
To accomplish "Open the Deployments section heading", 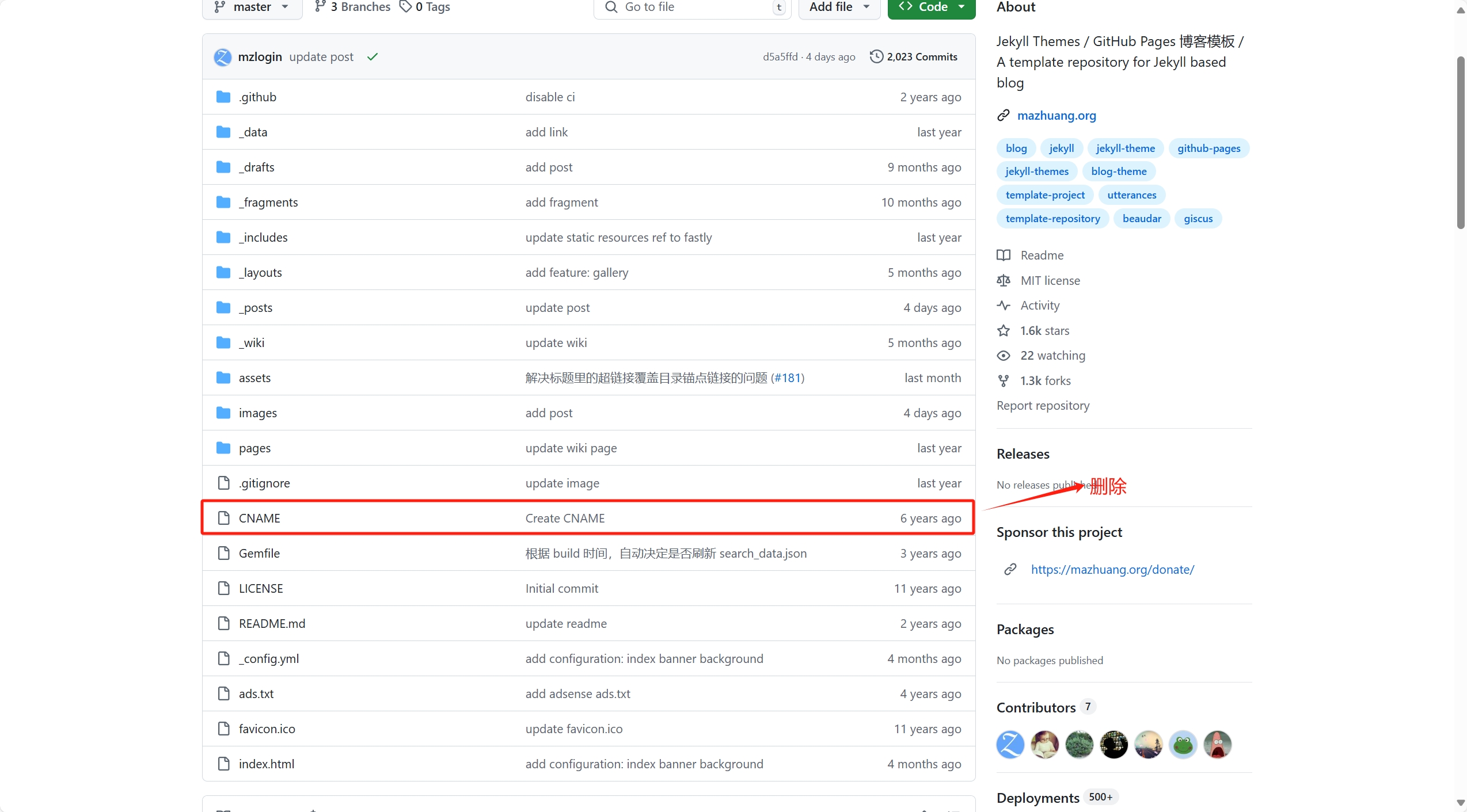I will [x=1037, y=798].
